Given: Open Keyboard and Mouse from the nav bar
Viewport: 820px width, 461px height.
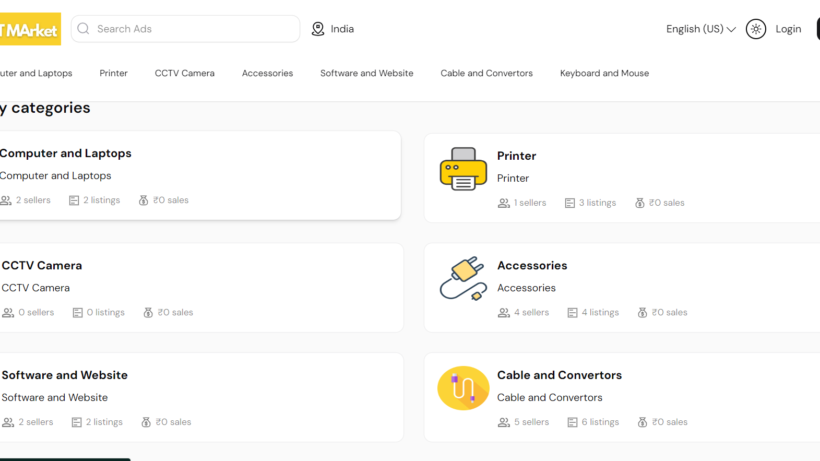Looking at the screenshot, I should coord(605,73).
